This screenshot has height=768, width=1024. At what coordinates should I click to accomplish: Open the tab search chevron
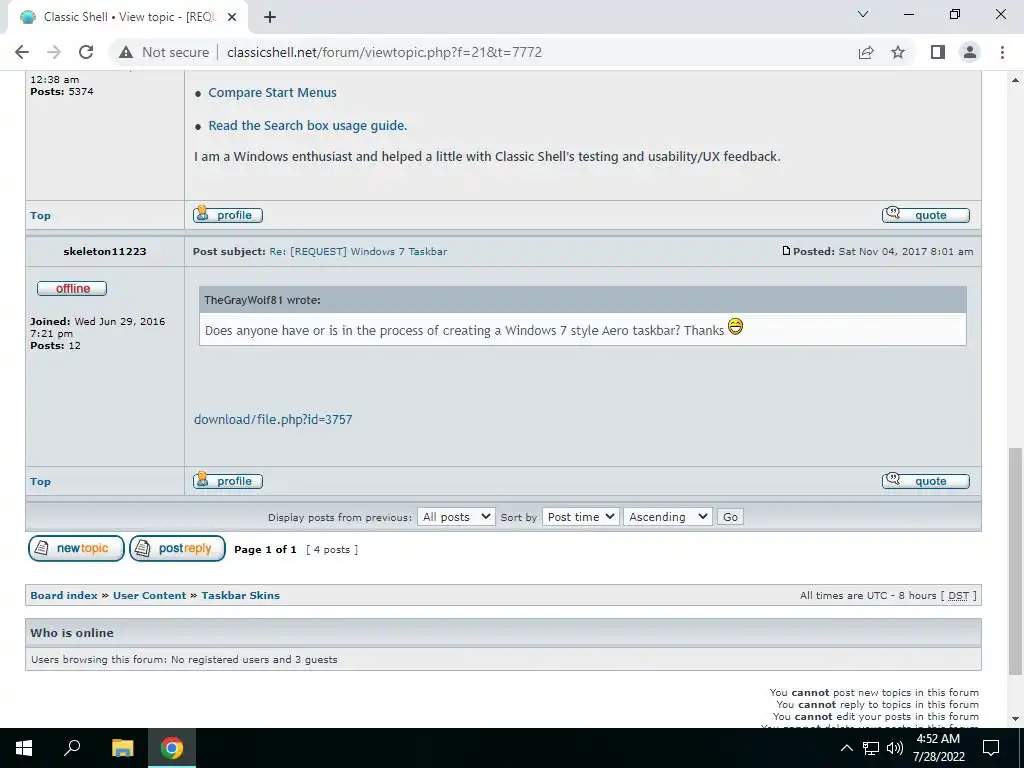(x=863, y=14)
